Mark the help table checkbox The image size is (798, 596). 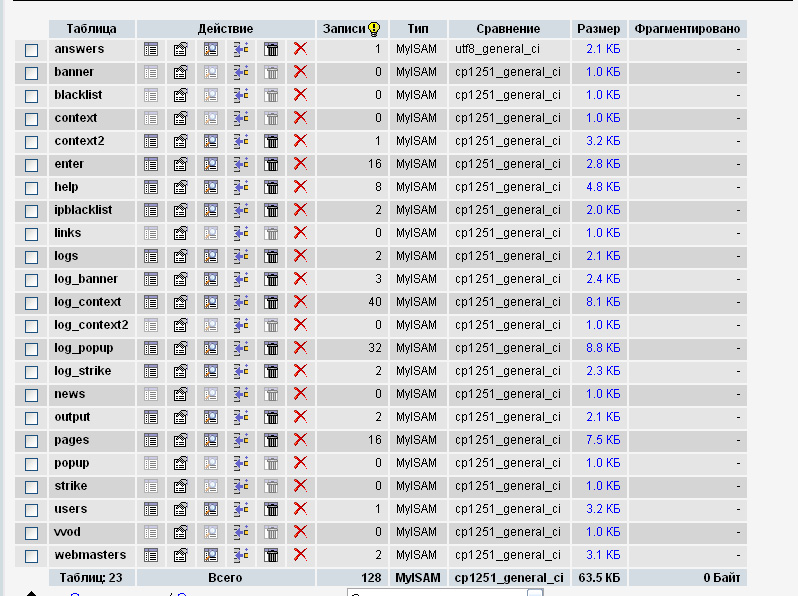pos(32,188)
